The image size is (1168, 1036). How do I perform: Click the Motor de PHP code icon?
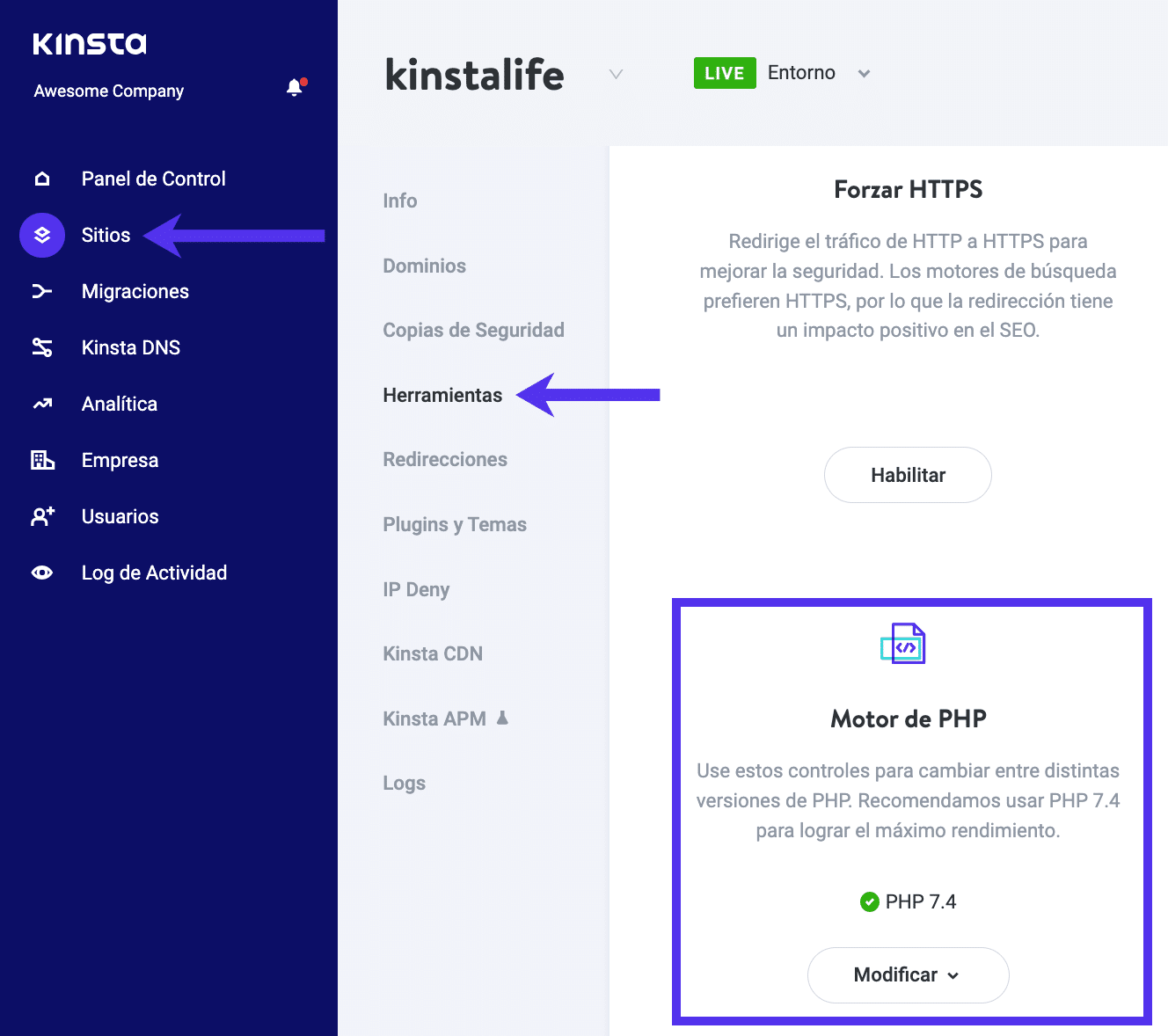tap(903, 644)
